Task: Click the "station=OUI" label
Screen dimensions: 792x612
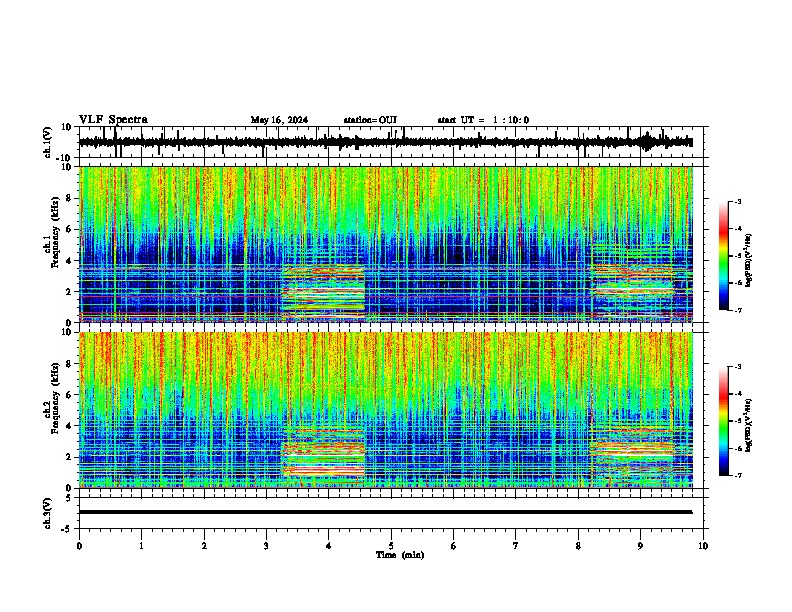Action: click(370, 120)
